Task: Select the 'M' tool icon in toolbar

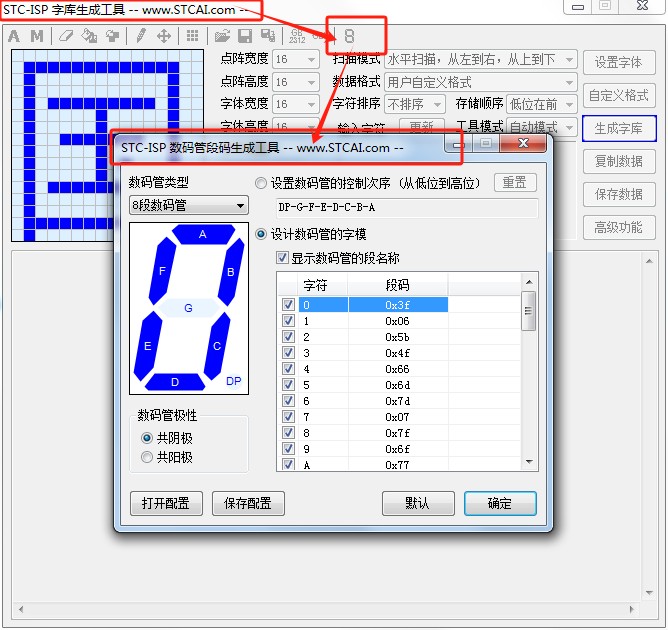Action: [x=37, y=36]
